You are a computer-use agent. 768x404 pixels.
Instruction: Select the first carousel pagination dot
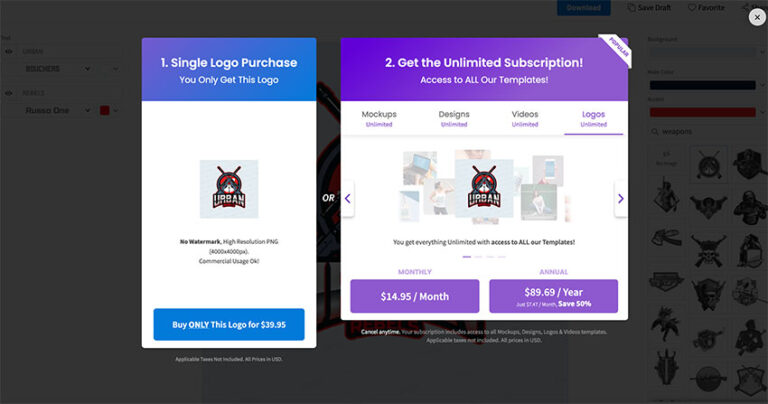[466, 257]
